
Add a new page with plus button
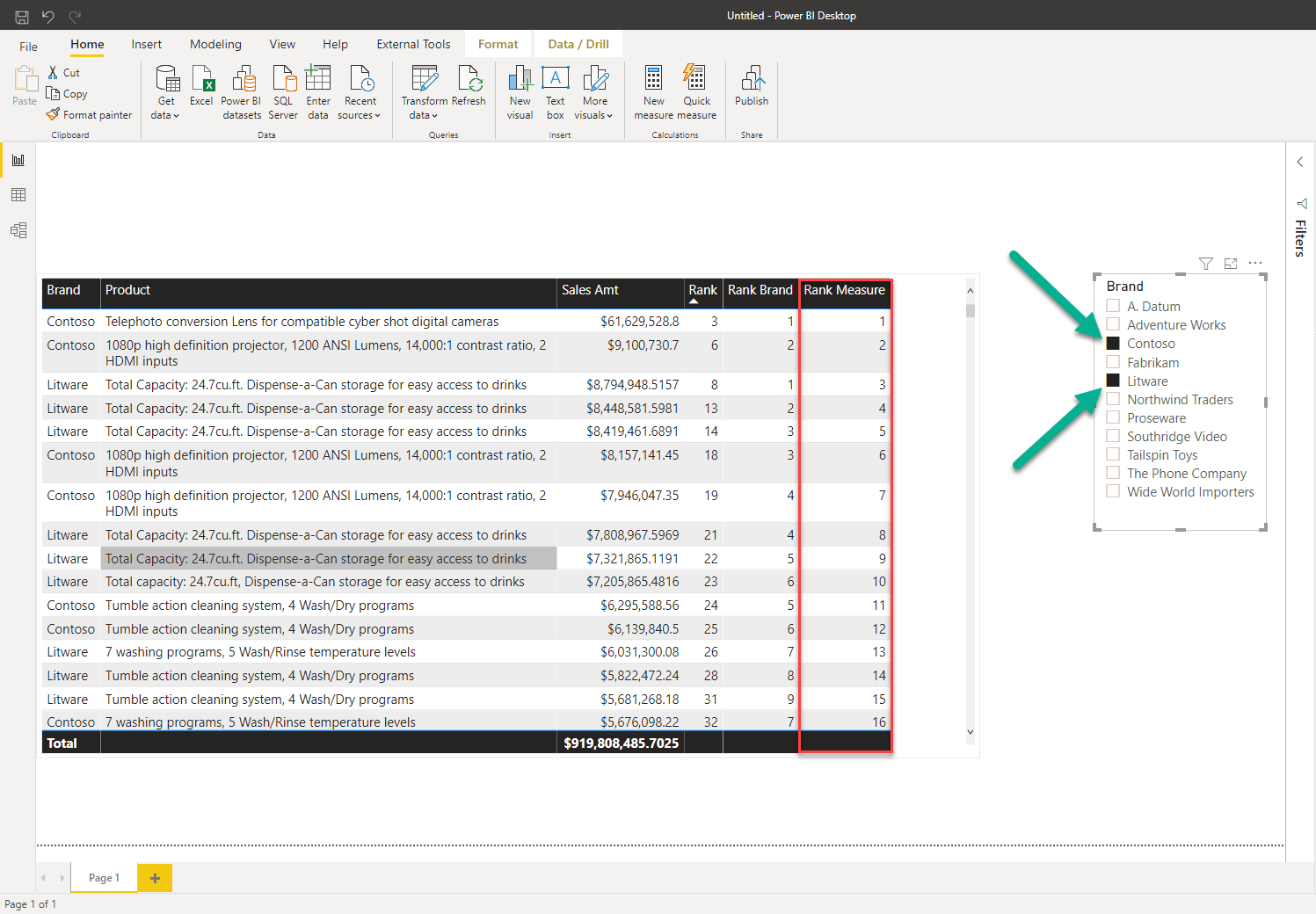click(155, 878)
